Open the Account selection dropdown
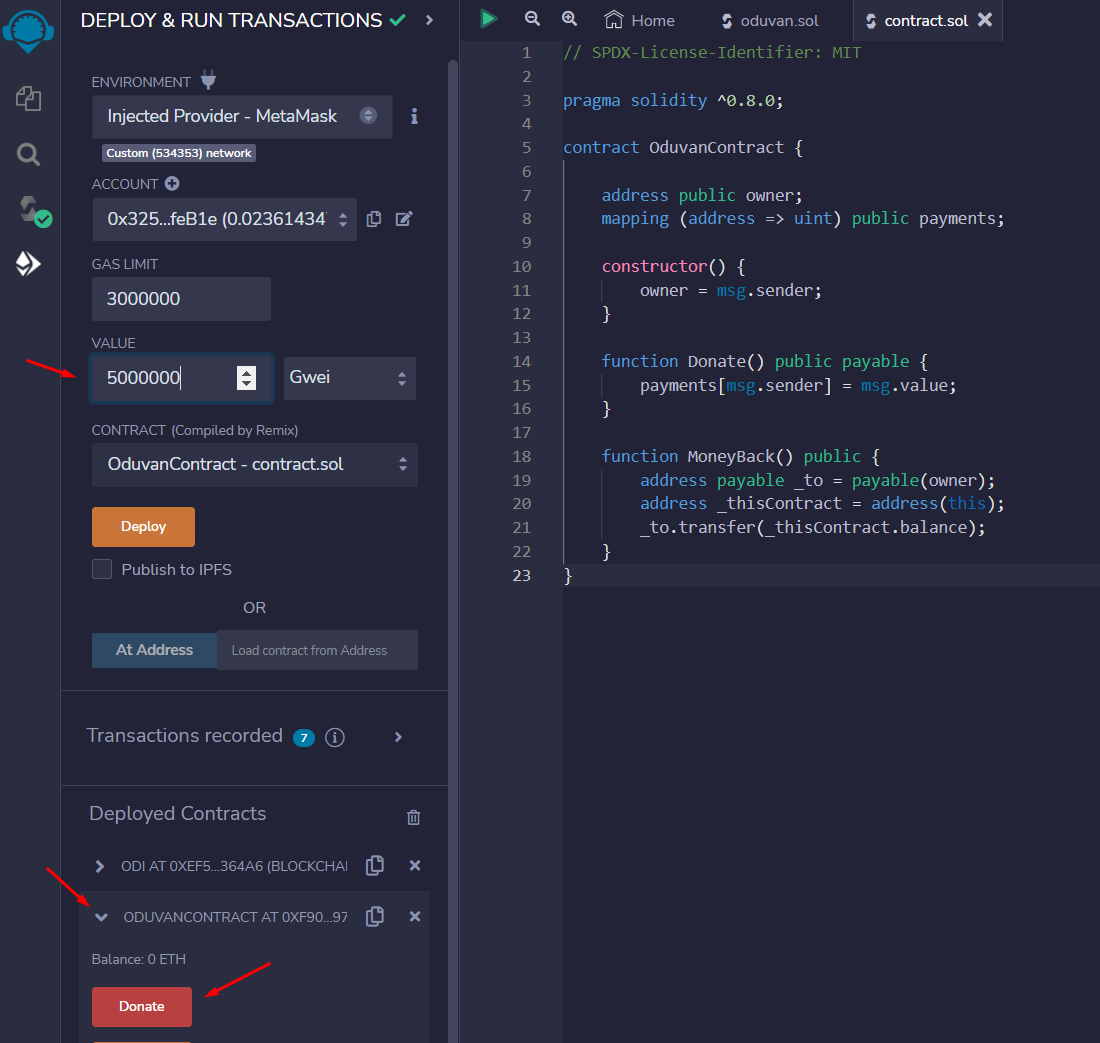The height and width of the screenshot is (1043, 1100). 224,220
